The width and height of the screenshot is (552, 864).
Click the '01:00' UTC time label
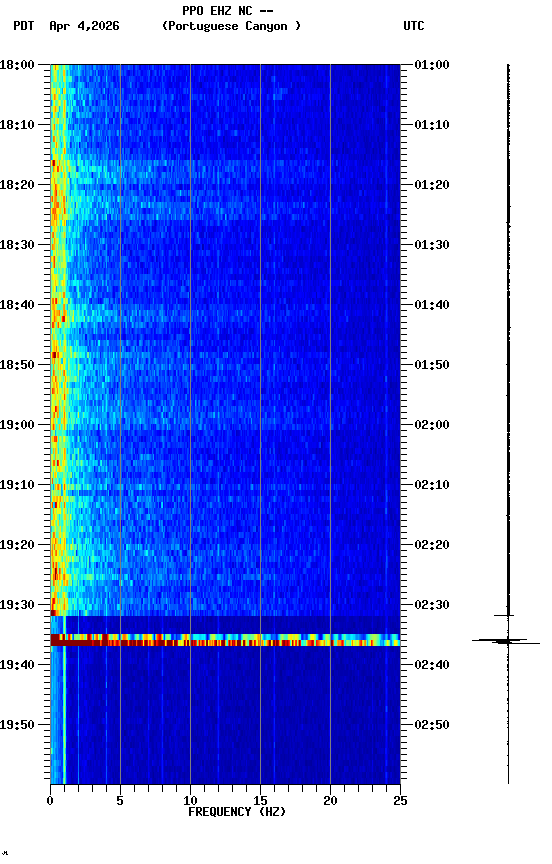pyautogui.click(x=432, y=65)
